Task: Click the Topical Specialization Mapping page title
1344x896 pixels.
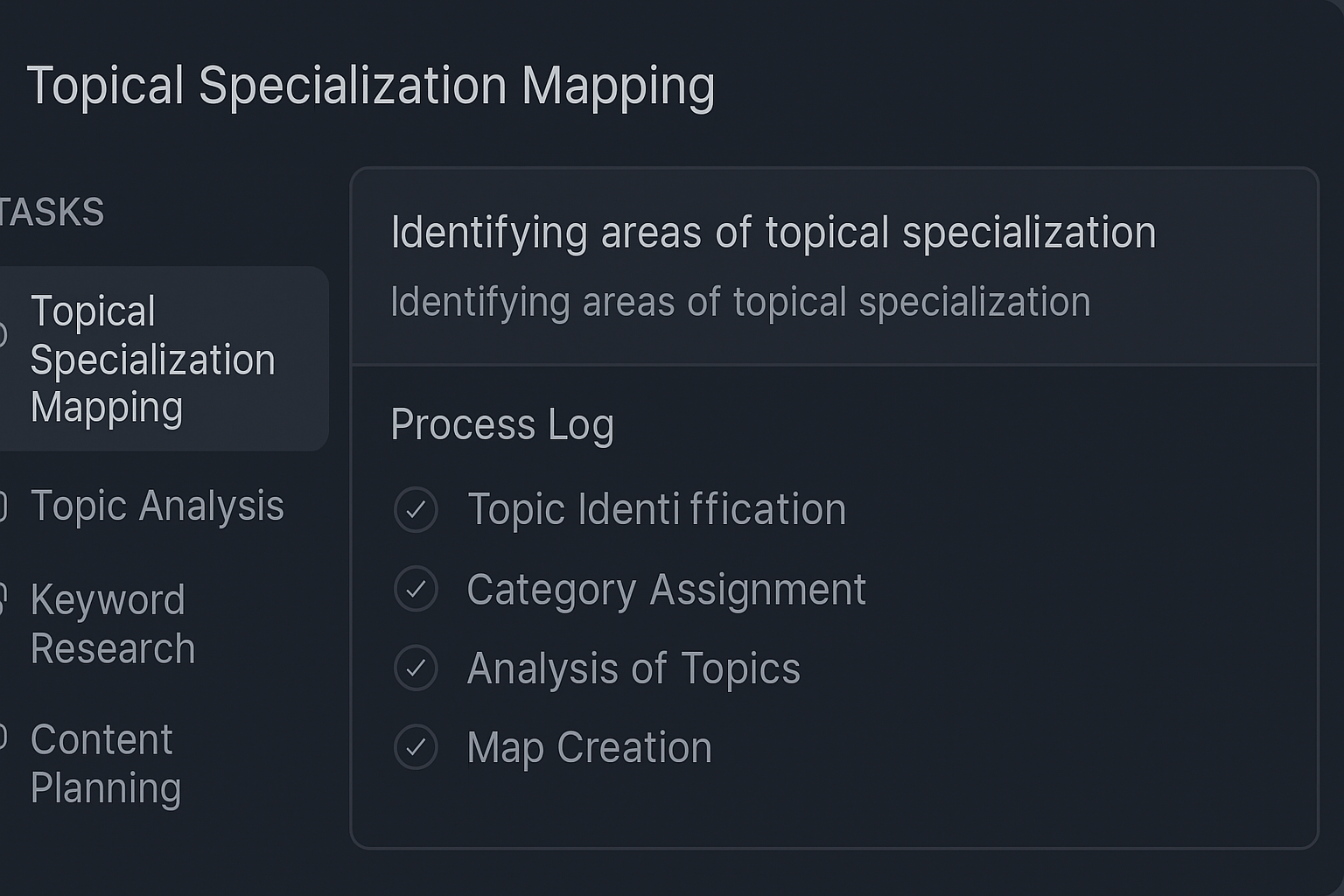Action: click(x=371, y=86)
